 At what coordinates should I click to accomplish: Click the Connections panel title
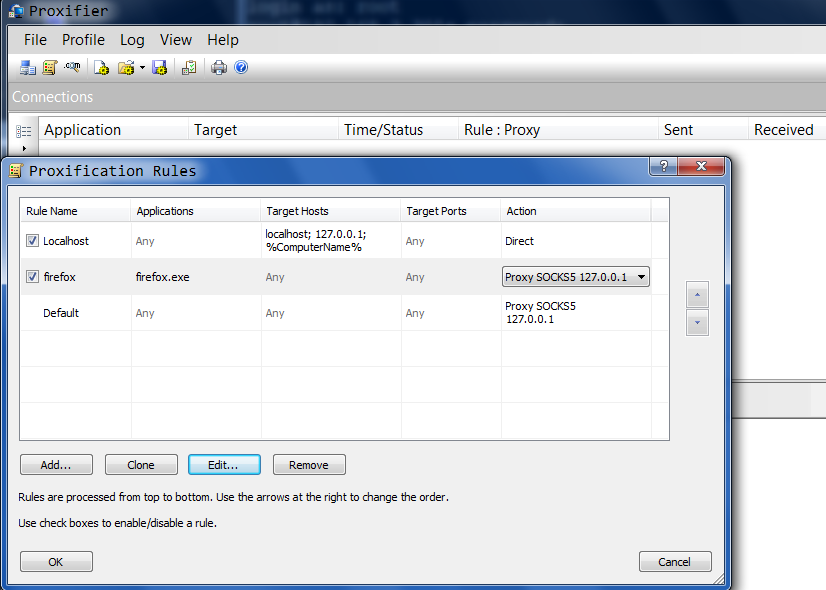[53, 97]
